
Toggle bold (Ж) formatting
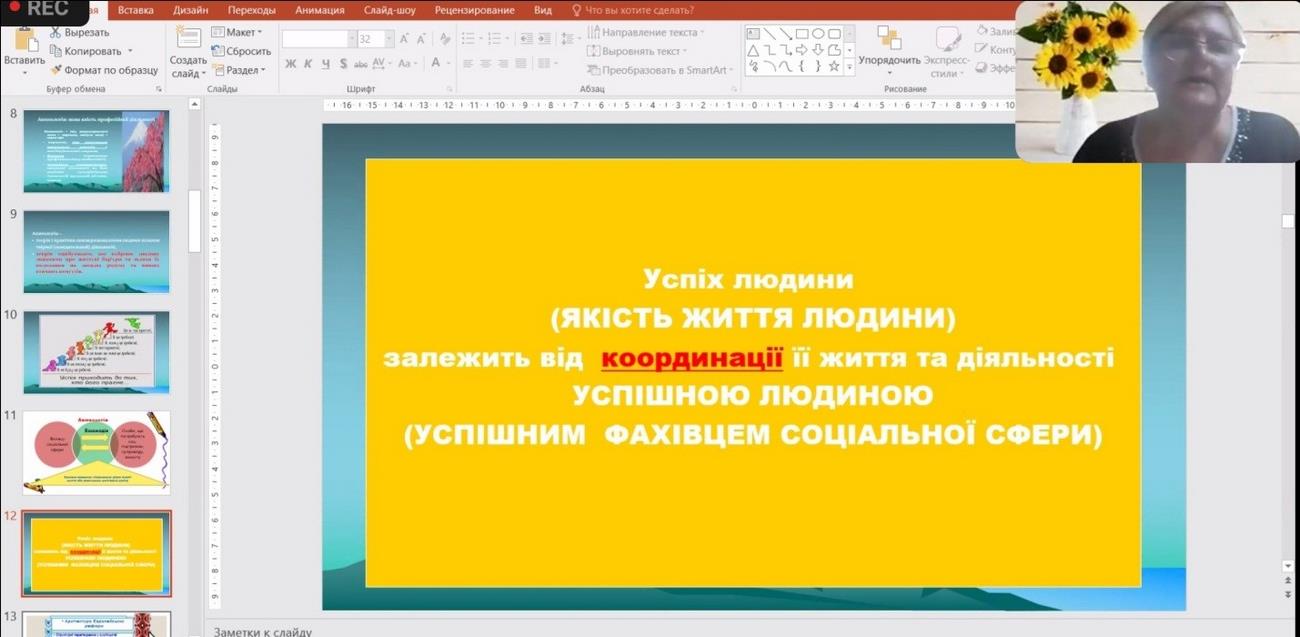(291, 64)
